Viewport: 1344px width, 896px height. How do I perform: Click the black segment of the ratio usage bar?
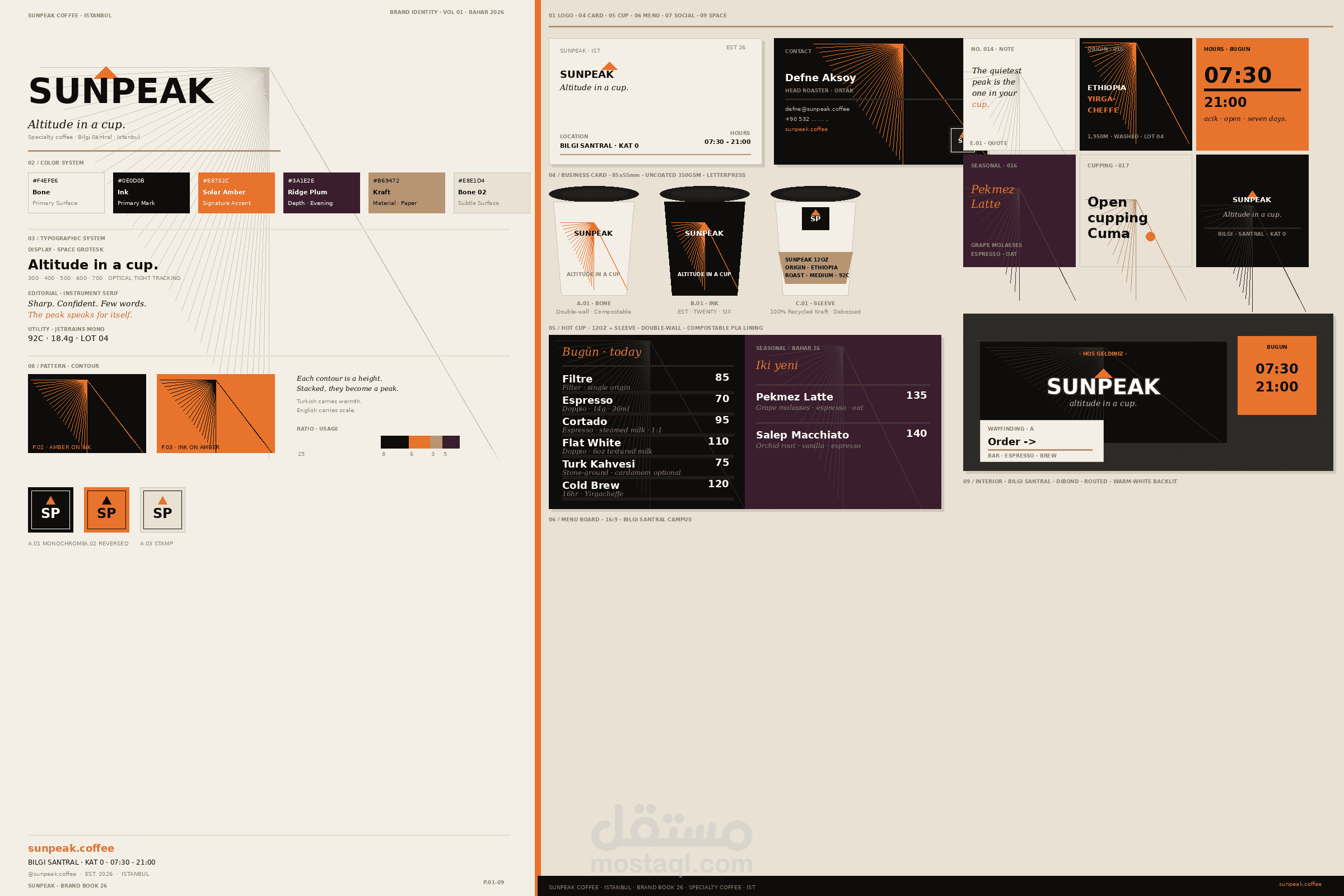tap(395, 442)
